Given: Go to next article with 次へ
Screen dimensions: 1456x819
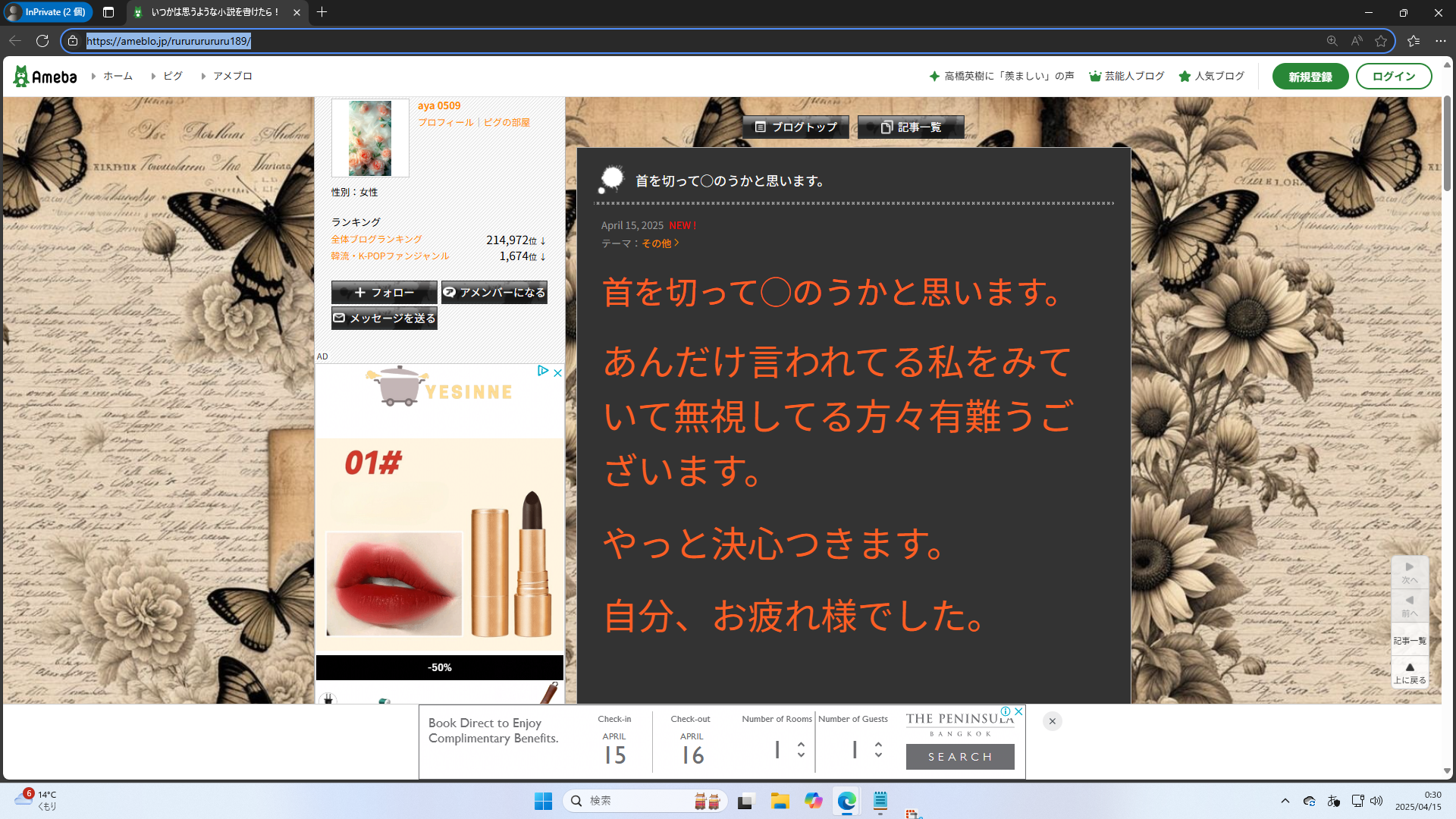Looking at the screenshot, I should point(1410,573).
